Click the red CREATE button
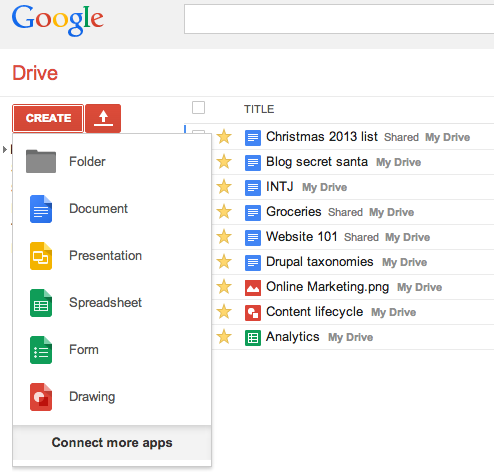Image resolution: width=494 pixels, height=473 pixels. [48, 118]
